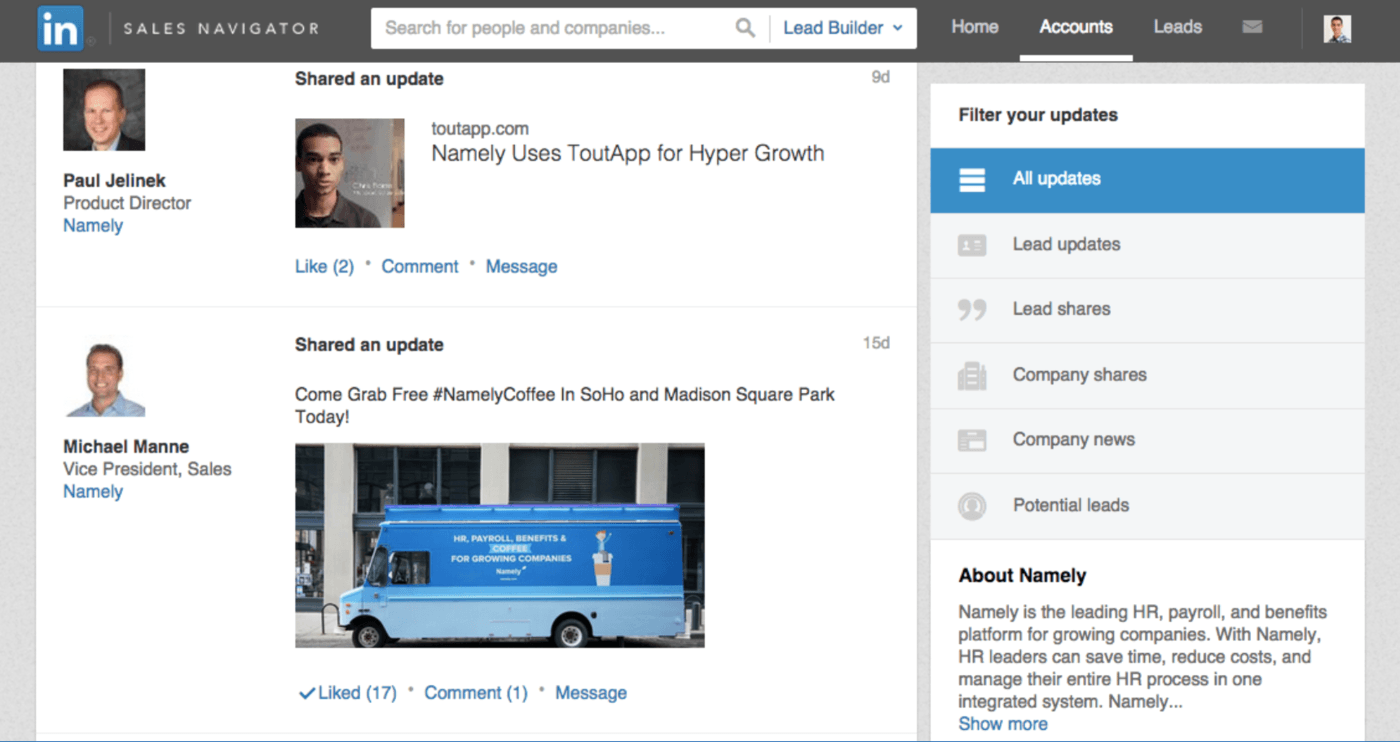Click the 'Vice President, Sales' title text

pyautogui.click(x=147, y=469)
